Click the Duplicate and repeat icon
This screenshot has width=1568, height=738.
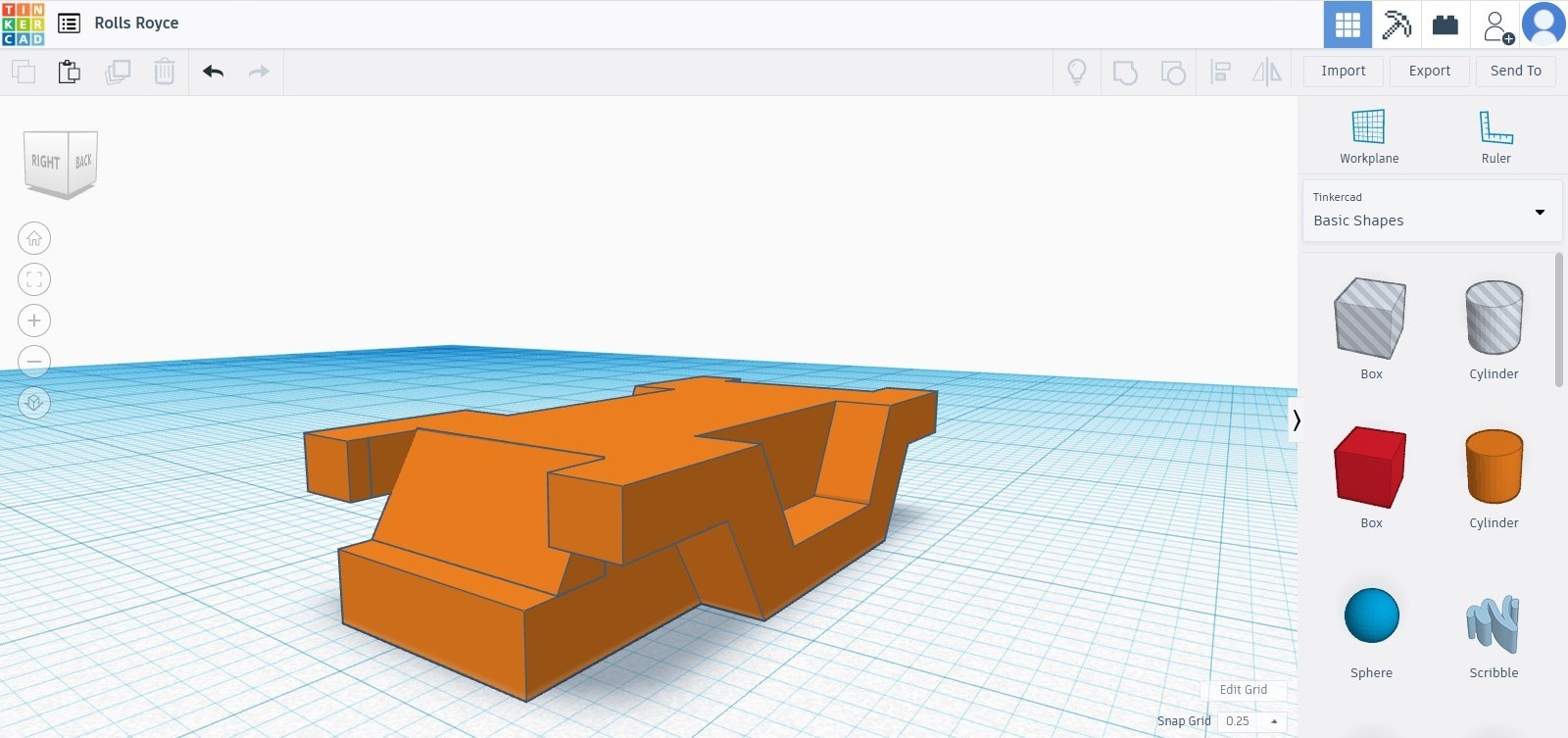click(118, 72)
